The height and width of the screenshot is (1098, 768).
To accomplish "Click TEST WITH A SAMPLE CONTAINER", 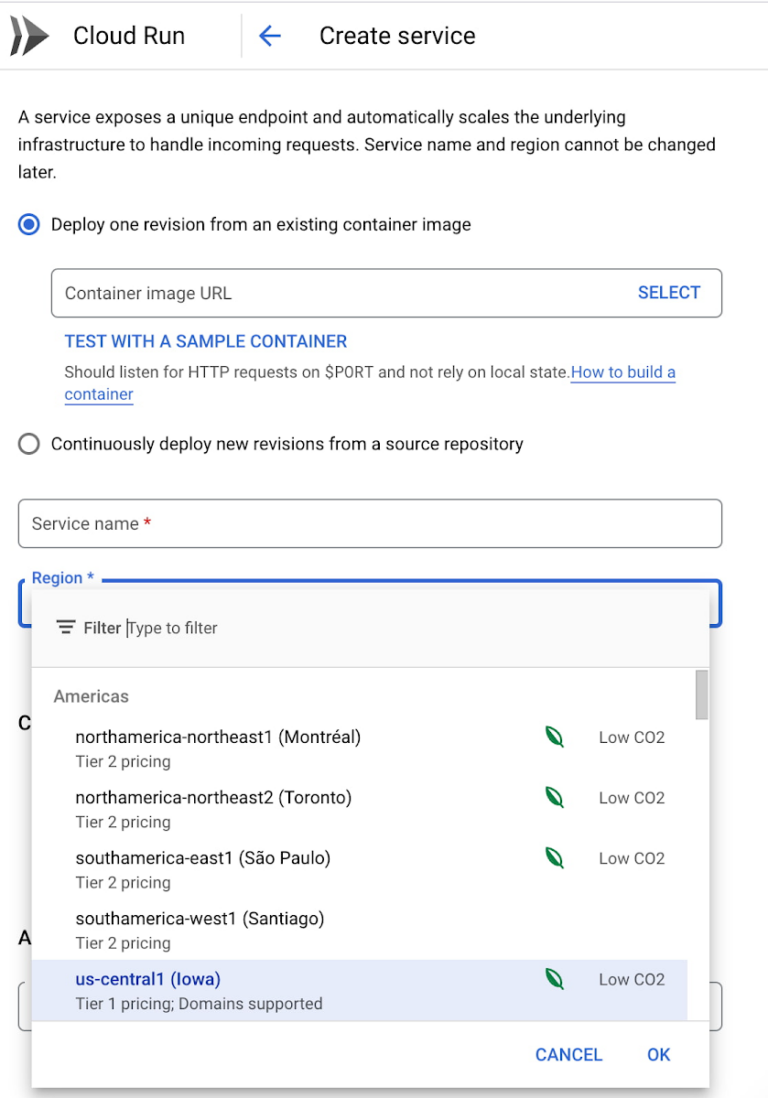I will (206, 341).
